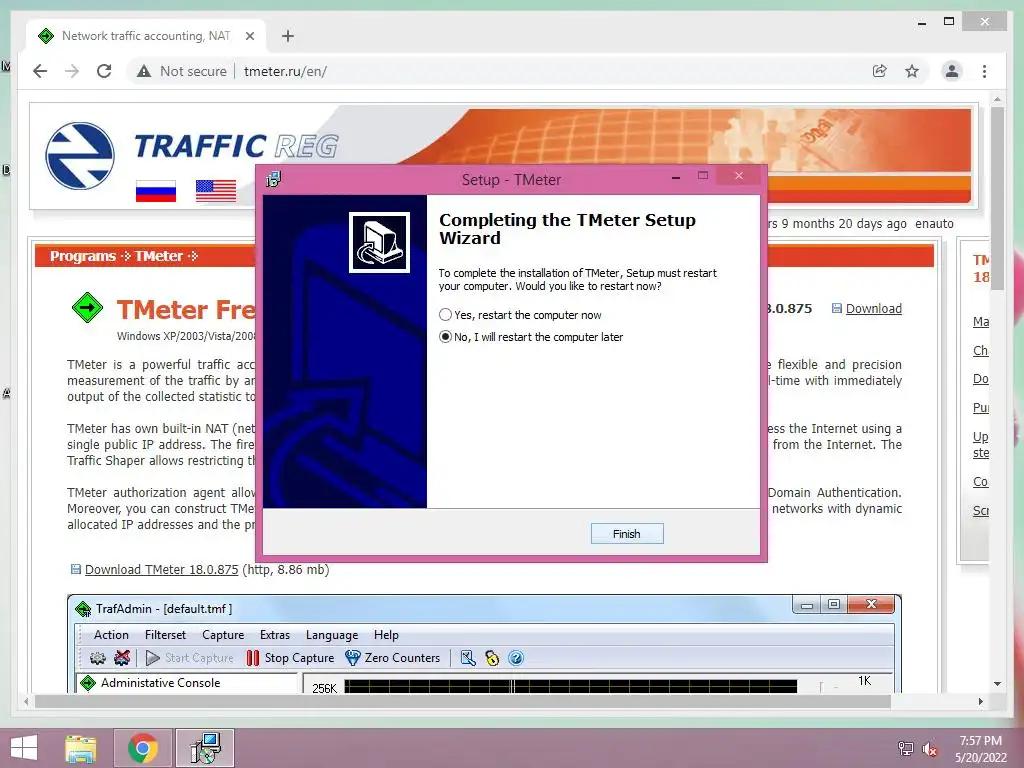This screenshot has width=1024, height=768.
Task: Reload the tmeter.ru page
Action: point(104,71)
